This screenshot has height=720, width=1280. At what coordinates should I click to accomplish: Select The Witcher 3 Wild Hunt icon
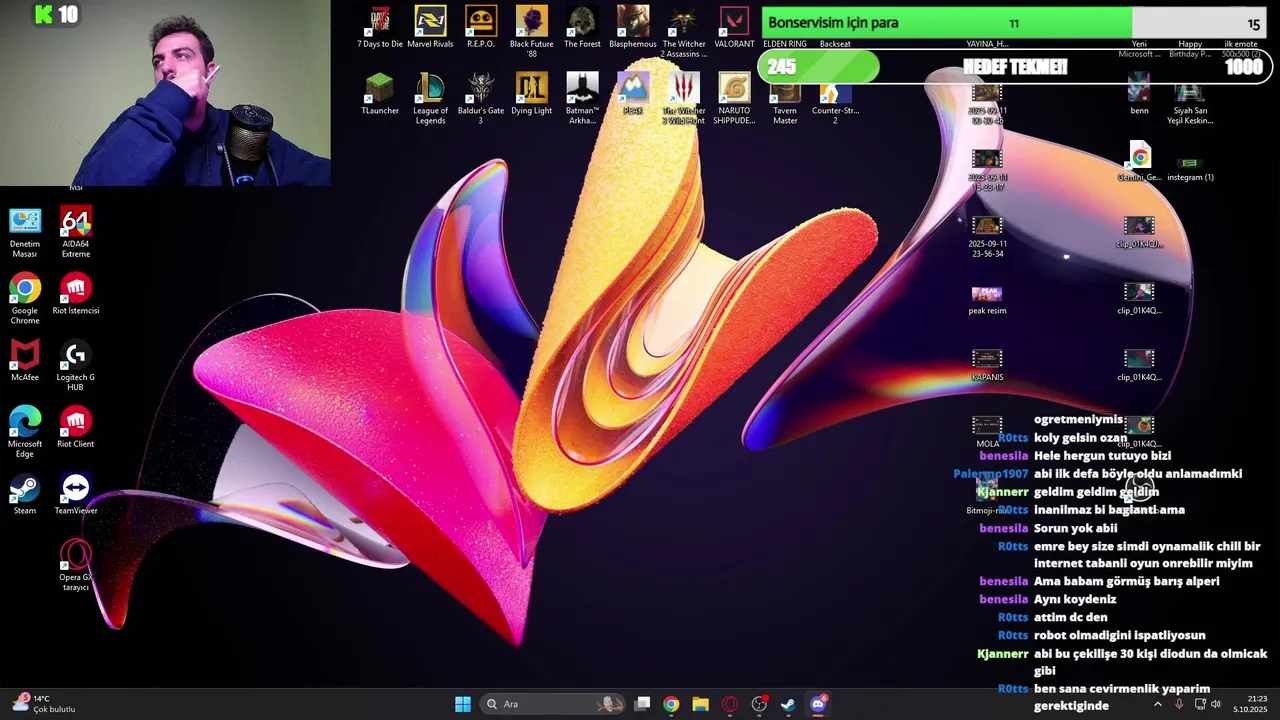tap(684, 98)
